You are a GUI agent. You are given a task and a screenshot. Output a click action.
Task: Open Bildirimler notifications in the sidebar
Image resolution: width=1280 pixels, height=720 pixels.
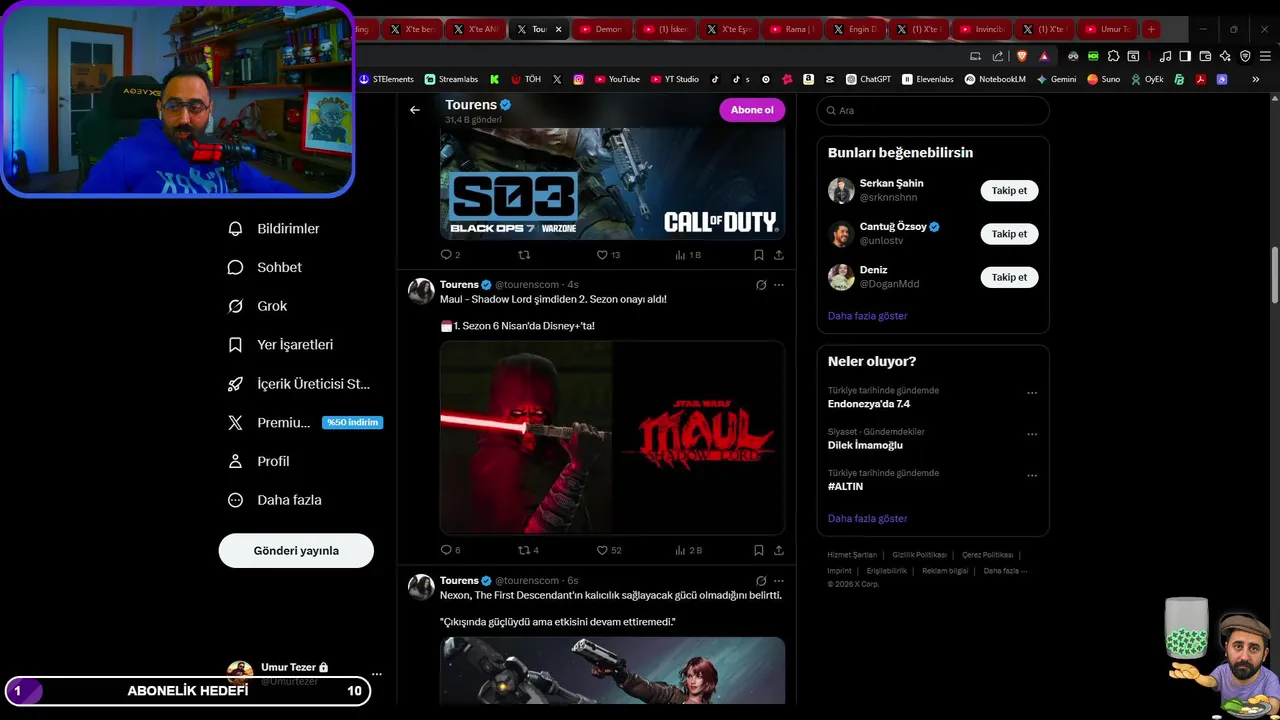(274, 229)
